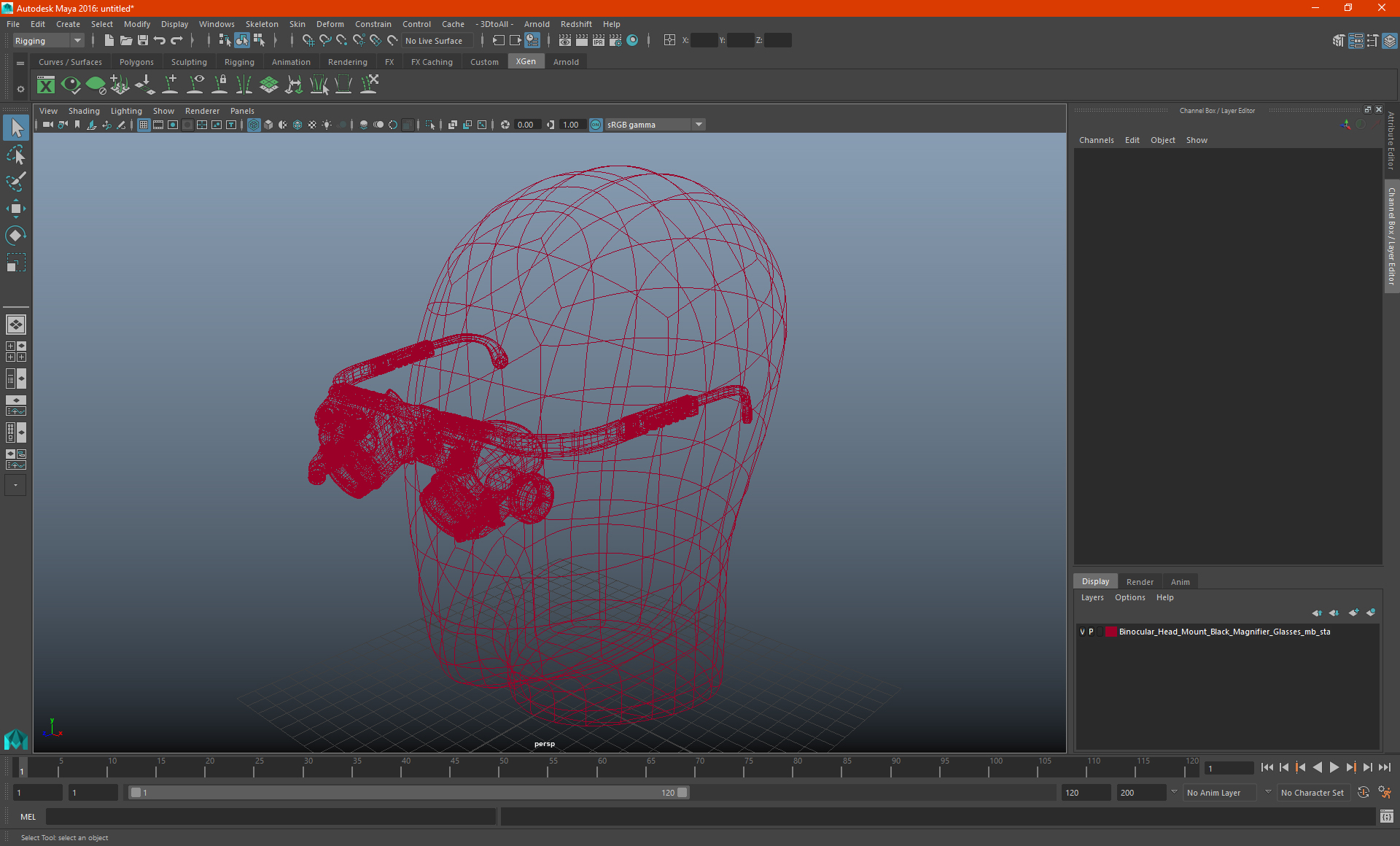The height and width of the screenshot is (846, 1400).
Task: Select the Move tool
Action: pyautogui.click(x=16, y=209)
